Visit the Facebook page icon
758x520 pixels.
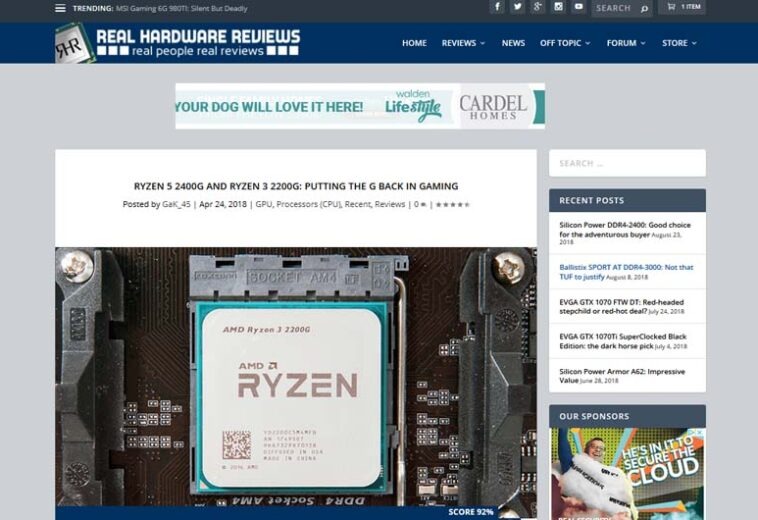pos(497,7)
